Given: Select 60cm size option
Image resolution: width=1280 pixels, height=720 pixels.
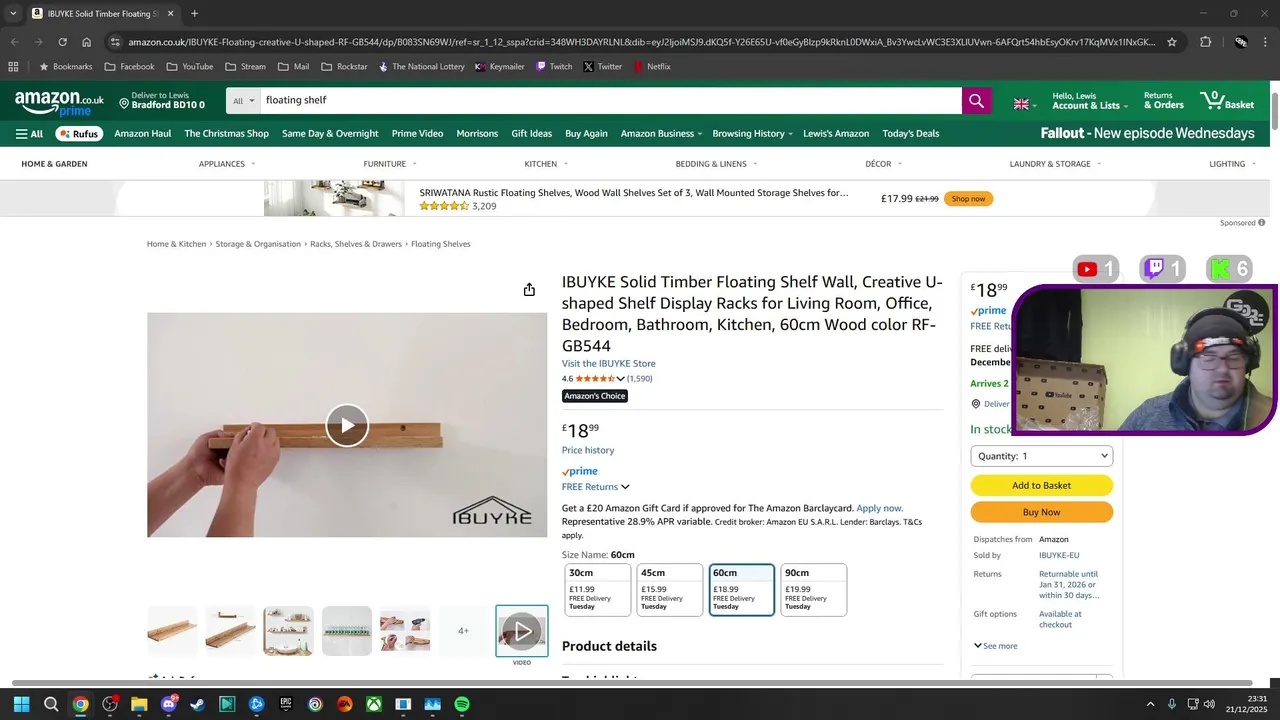Looking at the screenshot, I should [742, 590].
